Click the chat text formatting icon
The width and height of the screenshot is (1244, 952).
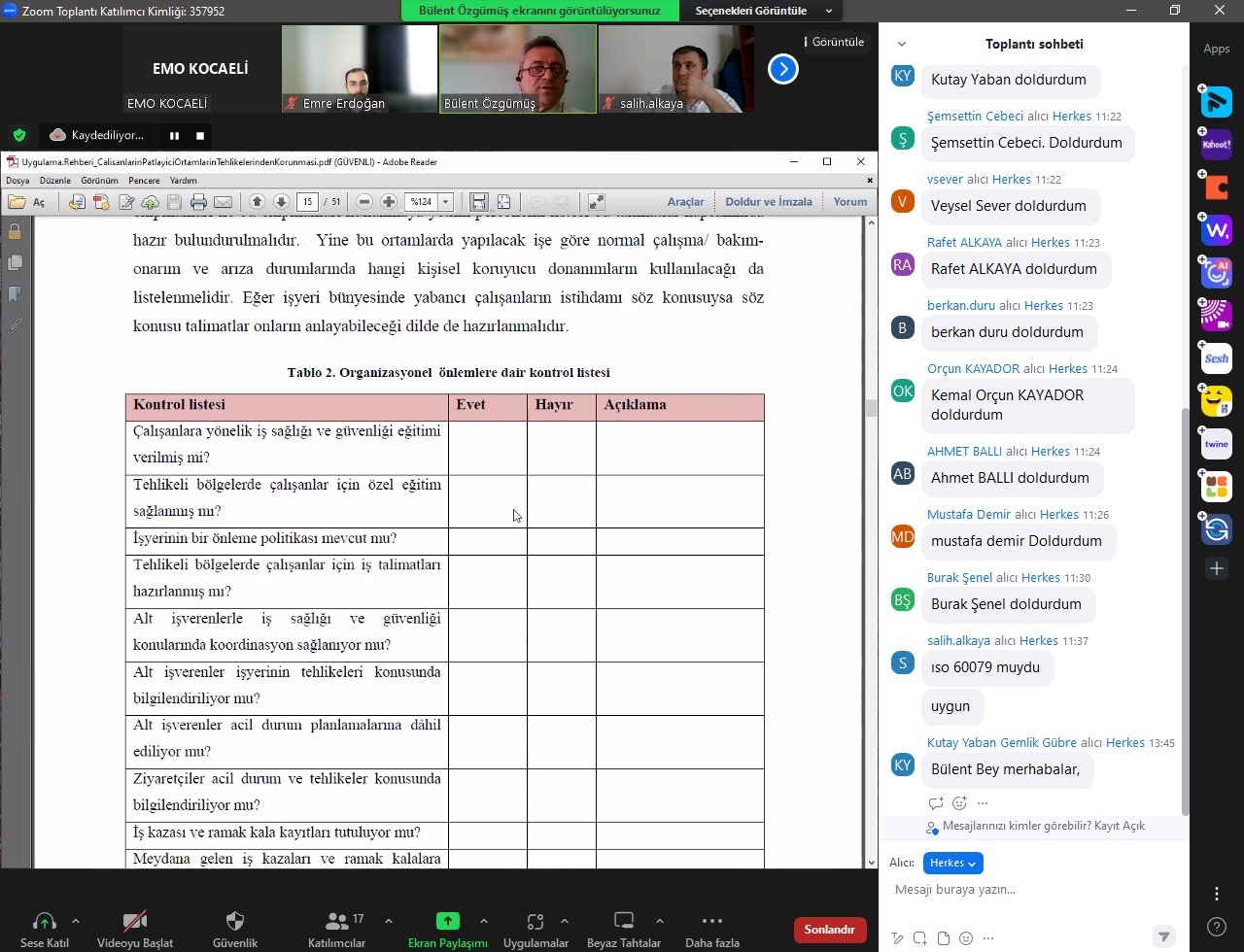click(898, 937)
